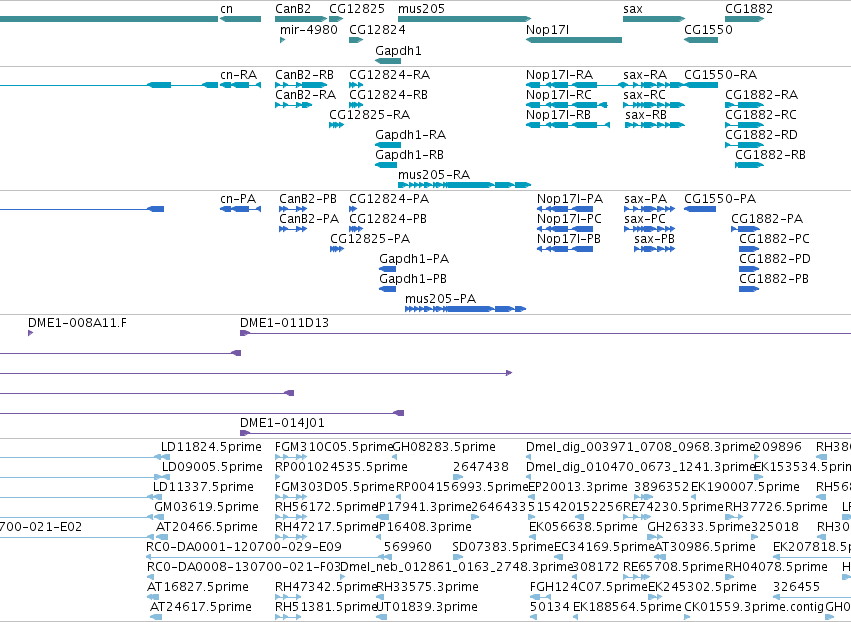
Task: Select protein CG12825-PA
Action: (x=337, y=249)
